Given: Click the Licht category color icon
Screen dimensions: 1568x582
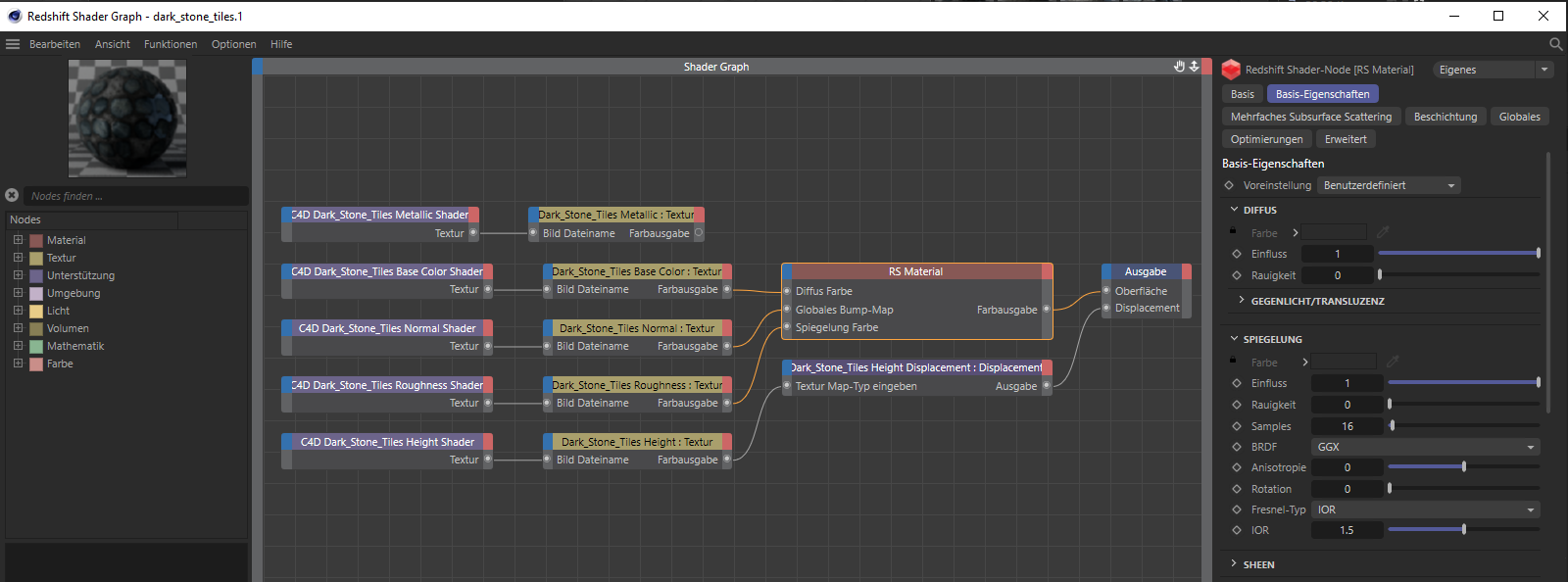Looking at the screenshot, I should click(x=36, y=311).
